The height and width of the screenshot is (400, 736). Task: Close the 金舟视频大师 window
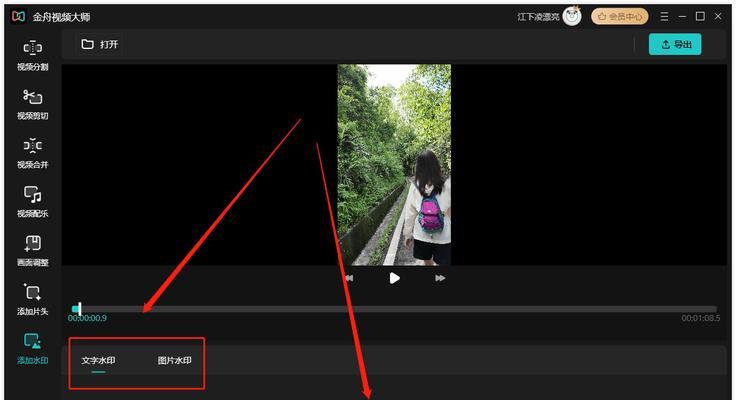(718, 16)
